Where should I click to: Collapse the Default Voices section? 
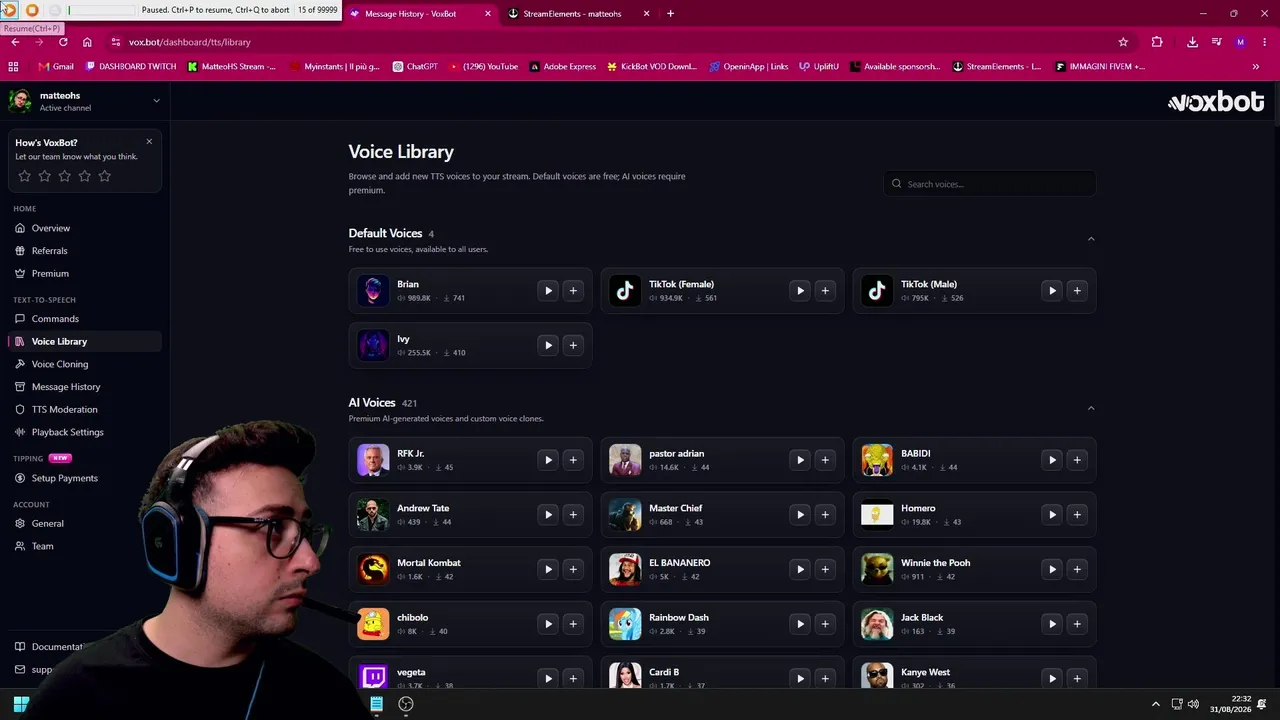tap(1091, 239)
